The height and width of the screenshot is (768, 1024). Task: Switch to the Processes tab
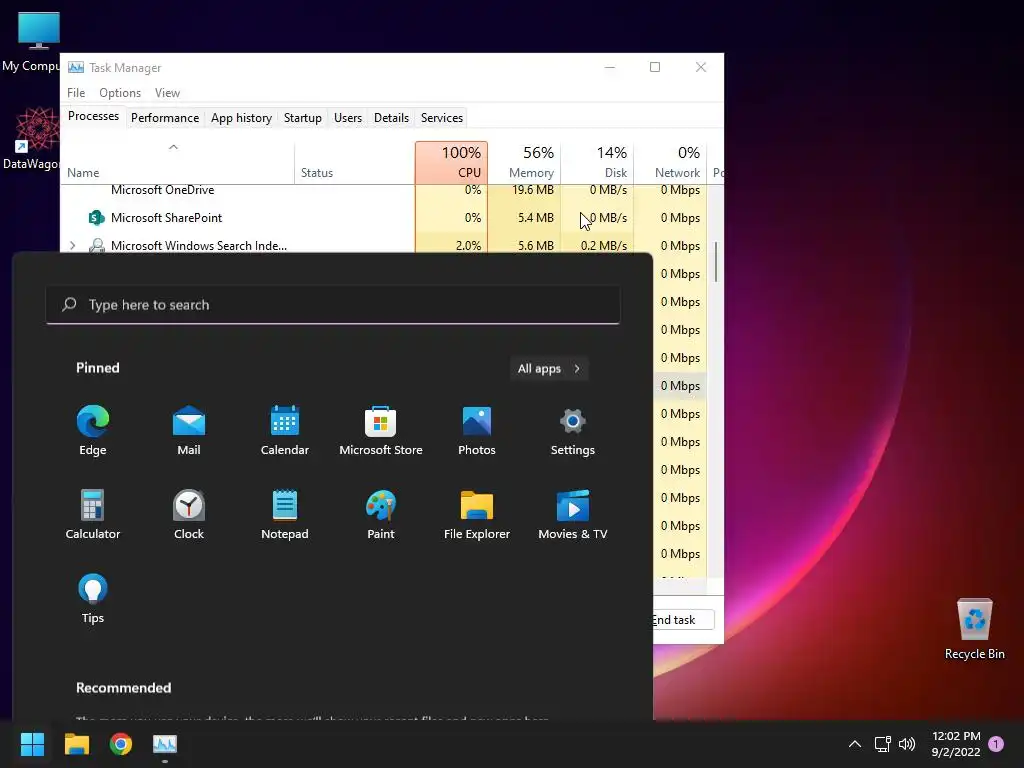pyautogui.click(x=93, y=116)
